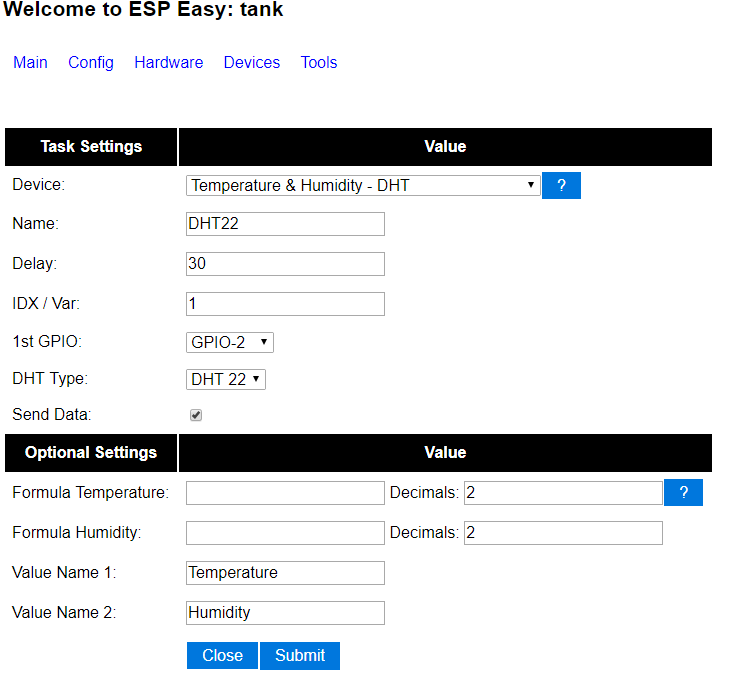Expand the 1st GPIO dropdown

tap(230, 342)
